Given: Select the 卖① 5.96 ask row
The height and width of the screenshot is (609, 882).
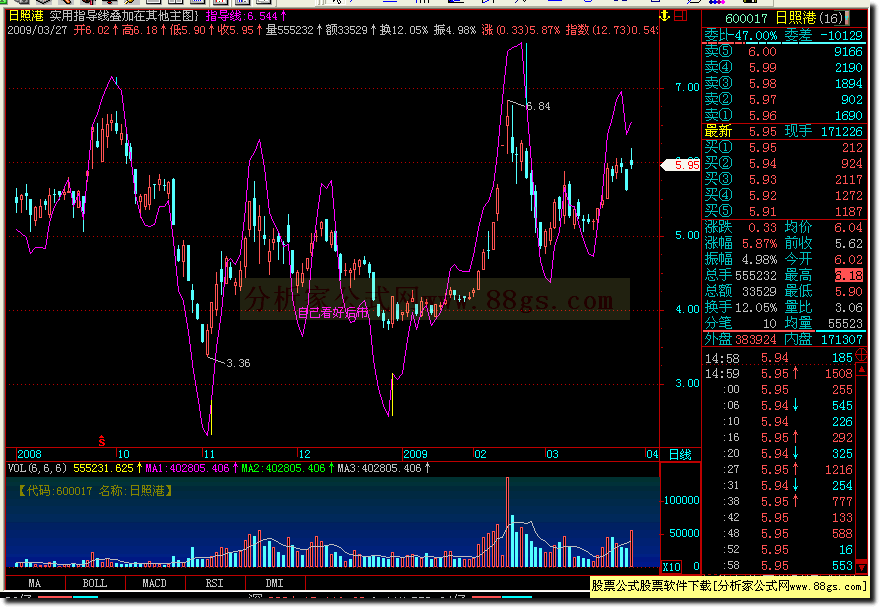Looking at the screenshot, I should click(784, 116).
